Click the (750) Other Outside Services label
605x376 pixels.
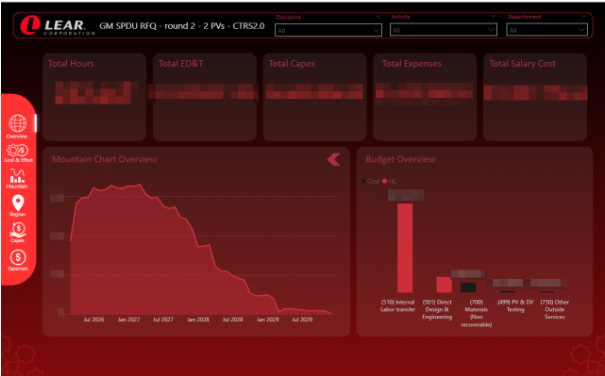tap(555, 310)
